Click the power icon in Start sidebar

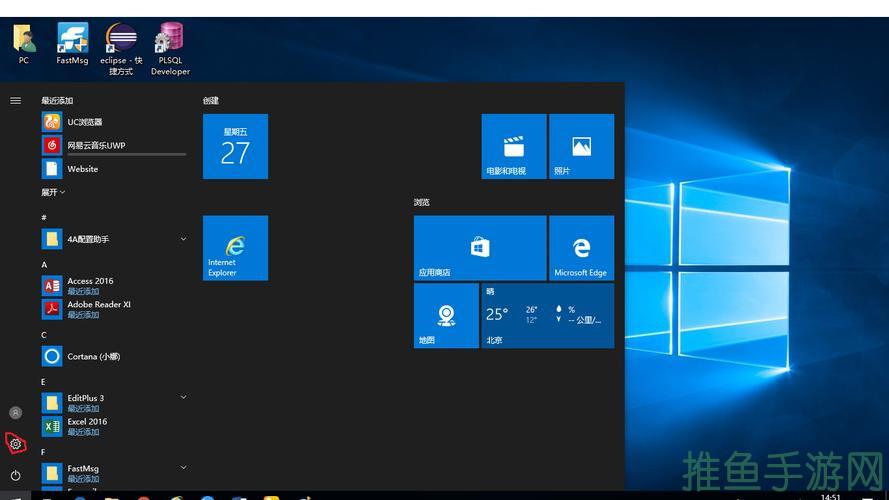coord(15,475)
